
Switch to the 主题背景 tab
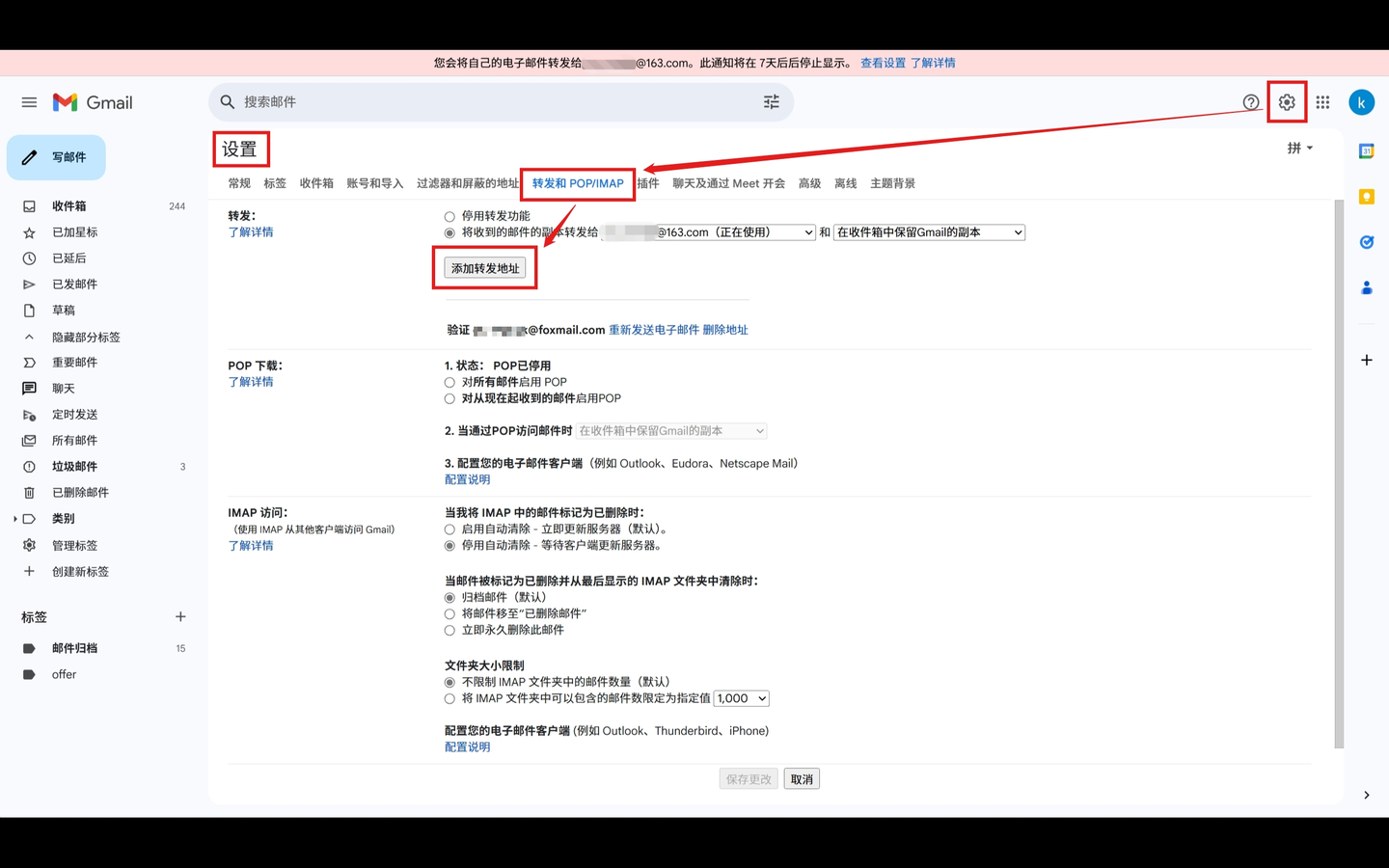coord(892,183)
